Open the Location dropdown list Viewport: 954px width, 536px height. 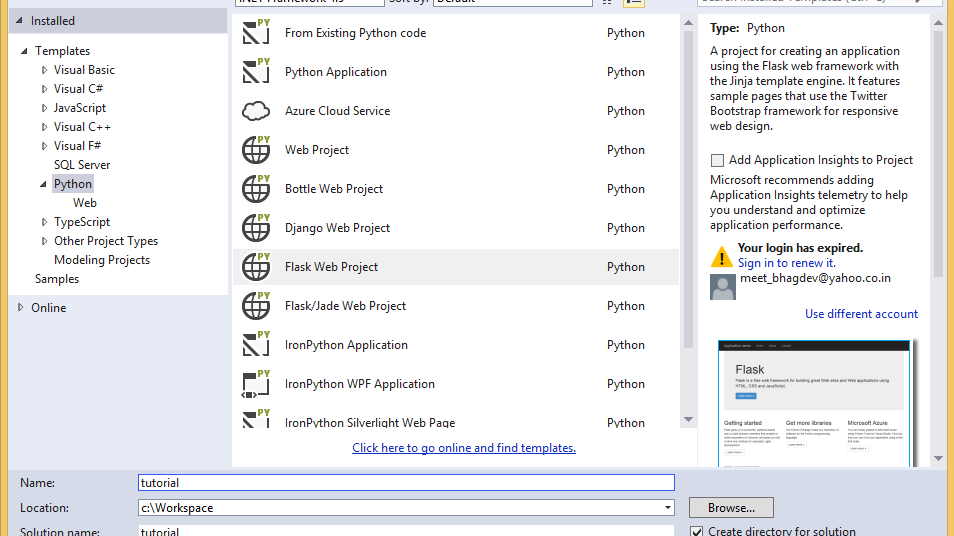pyautogui.click(x=668, y=508)
